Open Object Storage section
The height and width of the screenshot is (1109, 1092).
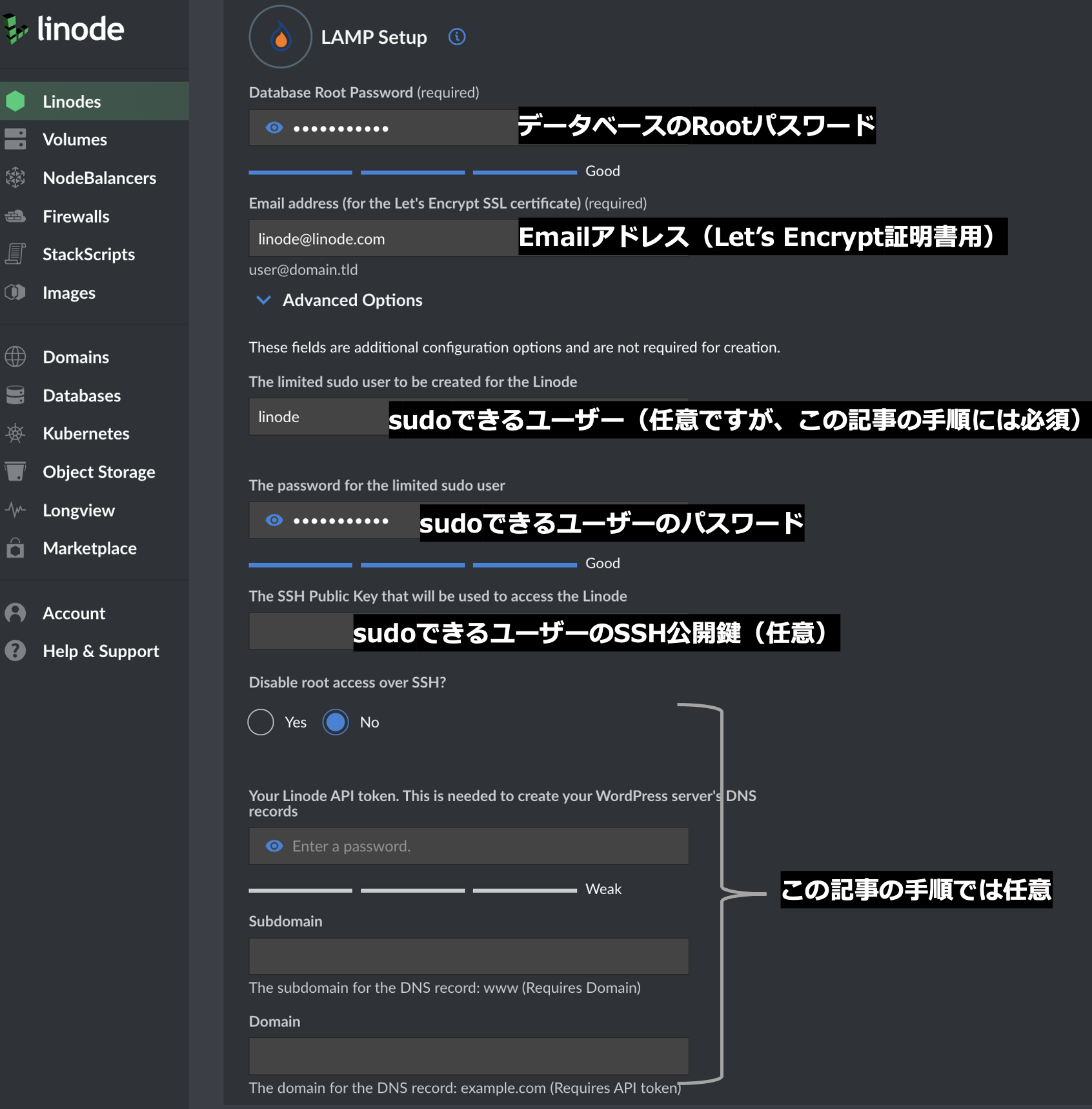click(x=94, y=472)
